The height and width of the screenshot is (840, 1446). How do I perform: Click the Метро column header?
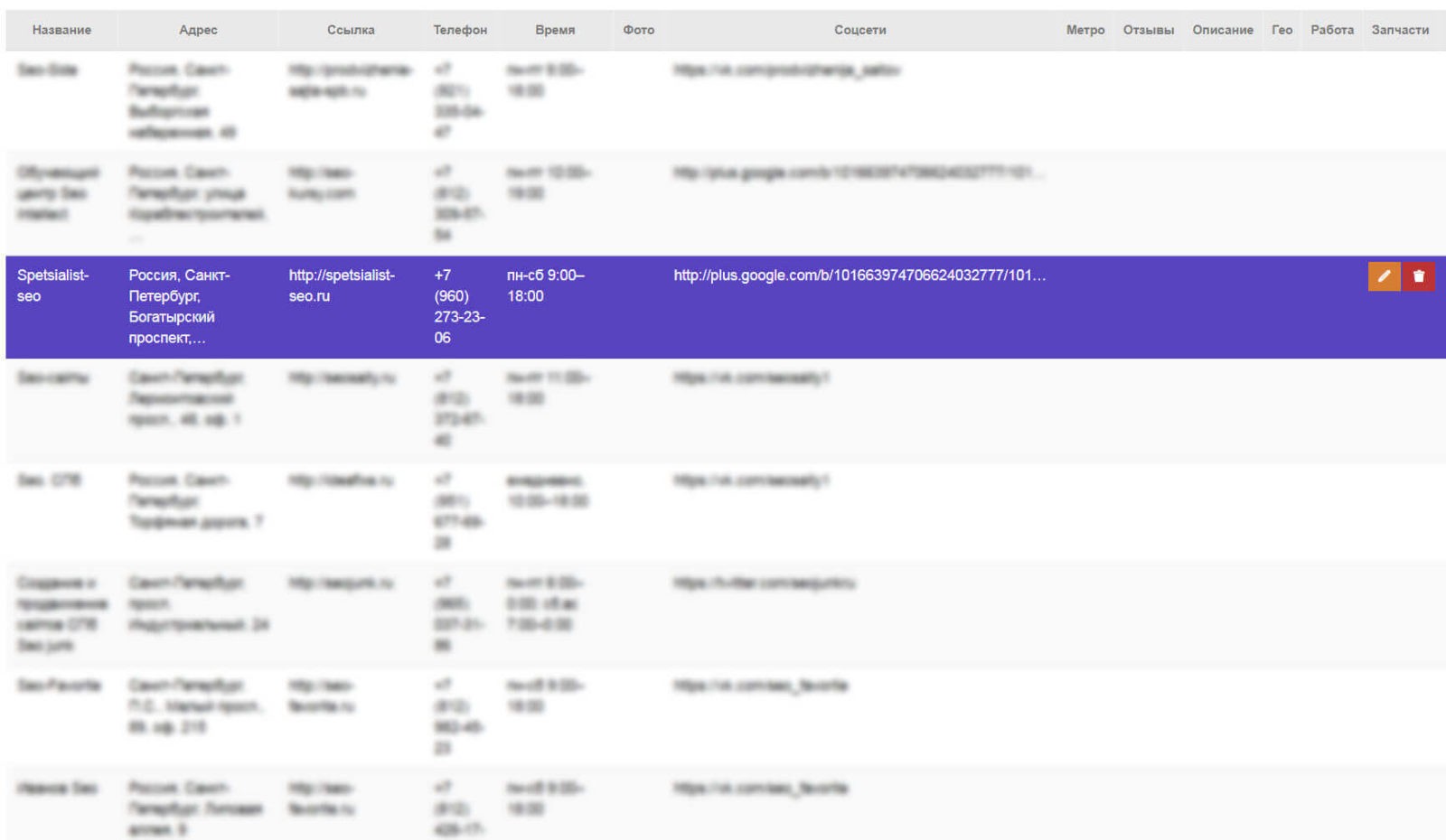click(1085, 30)
